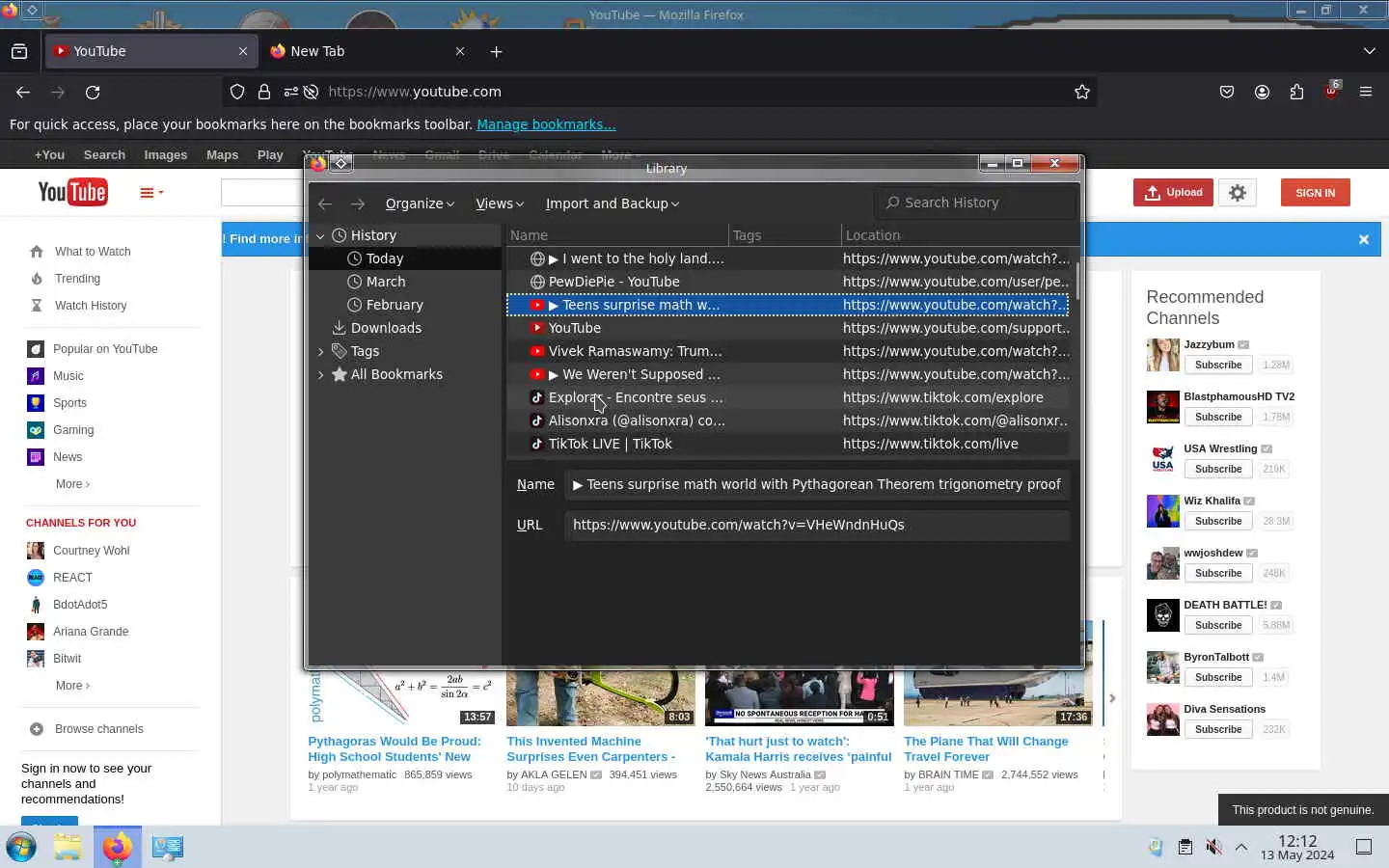Open the Extensions puzzle icon
This screenshot has width=1389, height=868.
1296,92
